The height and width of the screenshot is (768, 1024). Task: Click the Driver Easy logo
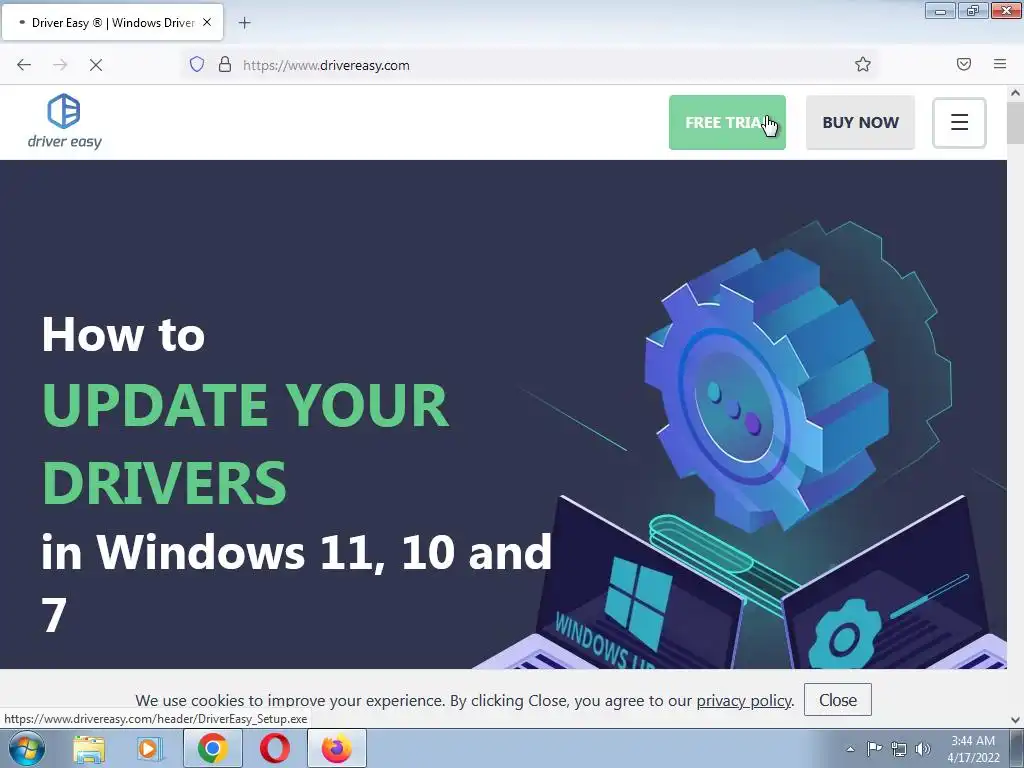pos(65,121)
